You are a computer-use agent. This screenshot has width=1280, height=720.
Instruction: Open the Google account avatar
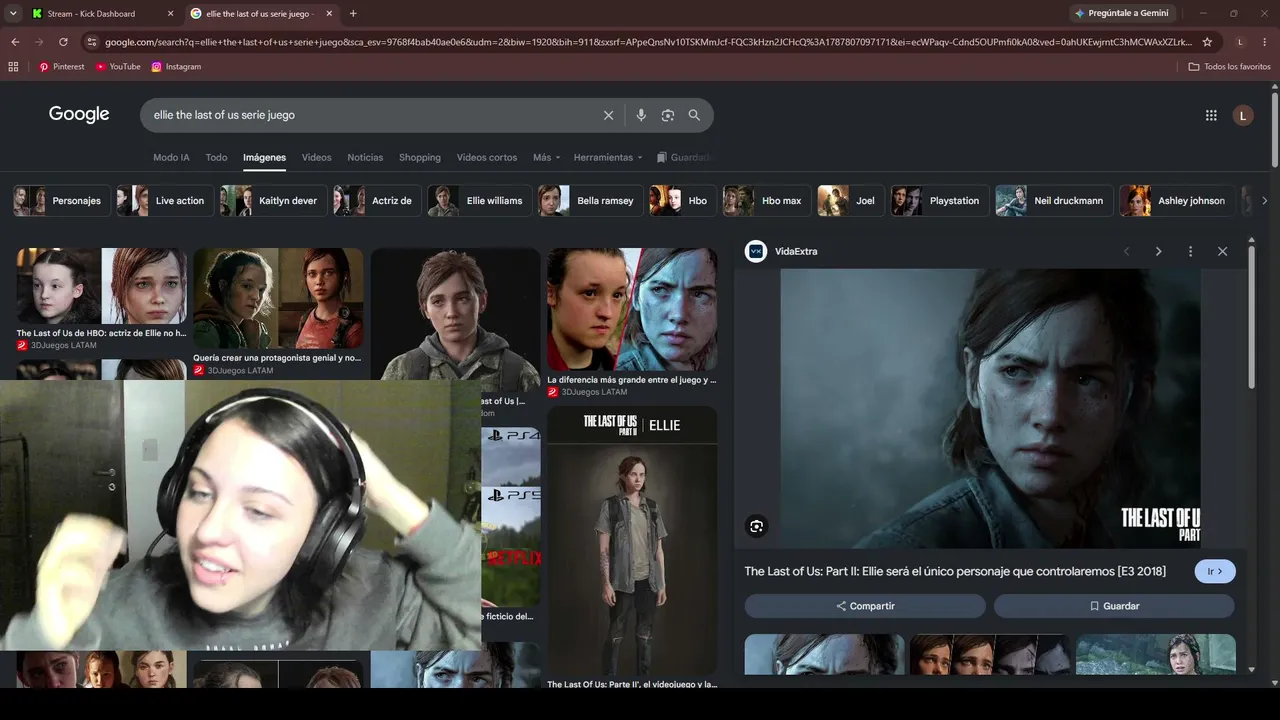click(x=1243, y=115)
